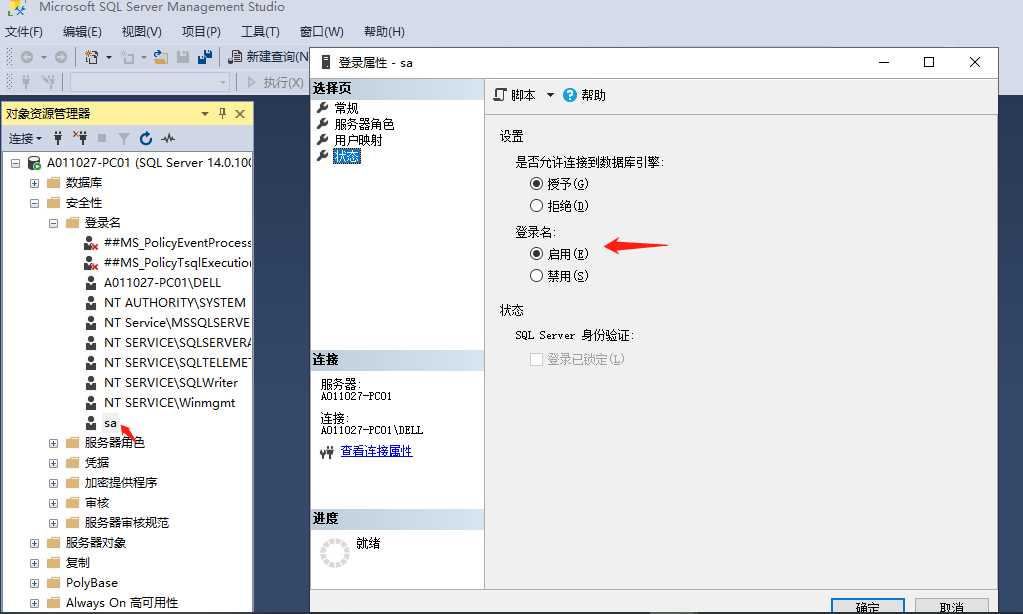This screenshot has width=1023, height=614.
Task: Click Disconnect plug icon with red X
Action: 80,138
